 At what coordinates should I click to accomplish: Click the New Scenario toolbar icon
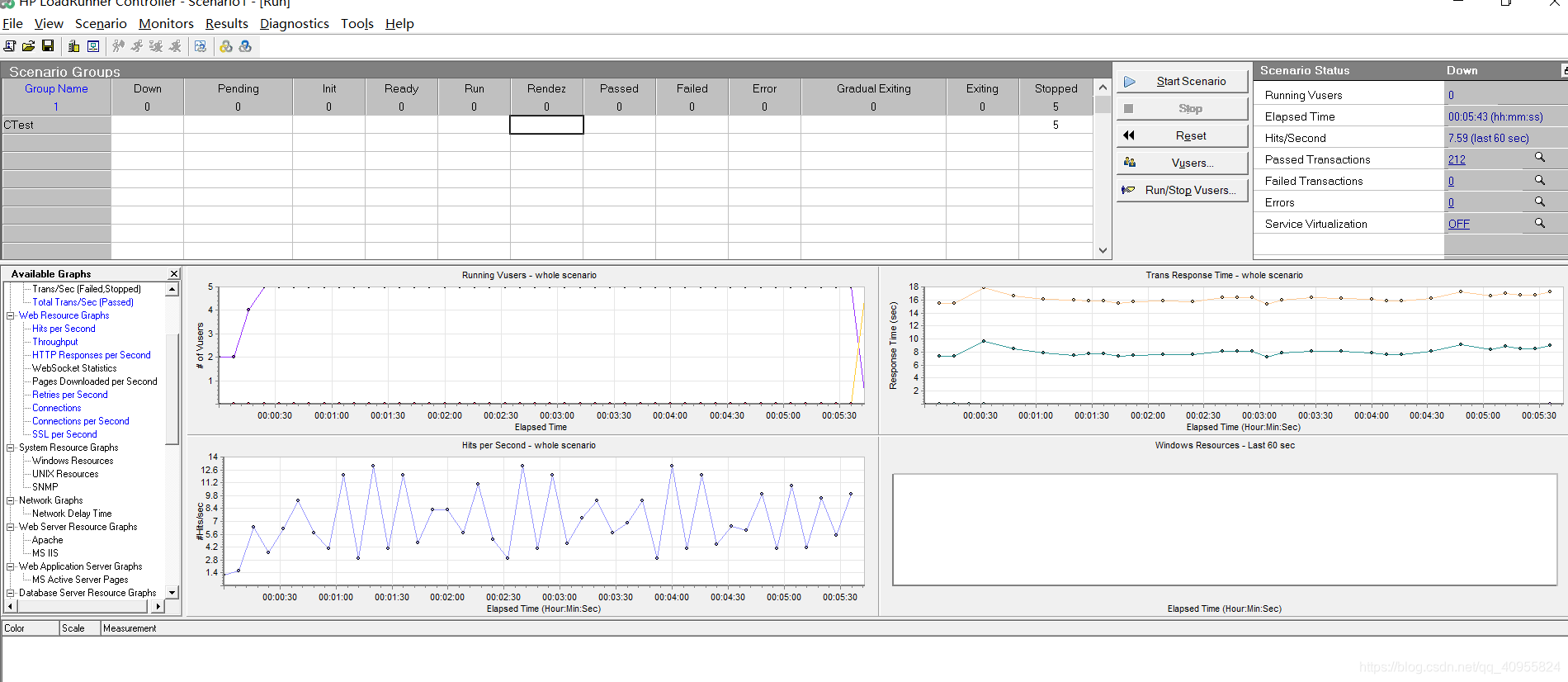[x=10, y=46]
